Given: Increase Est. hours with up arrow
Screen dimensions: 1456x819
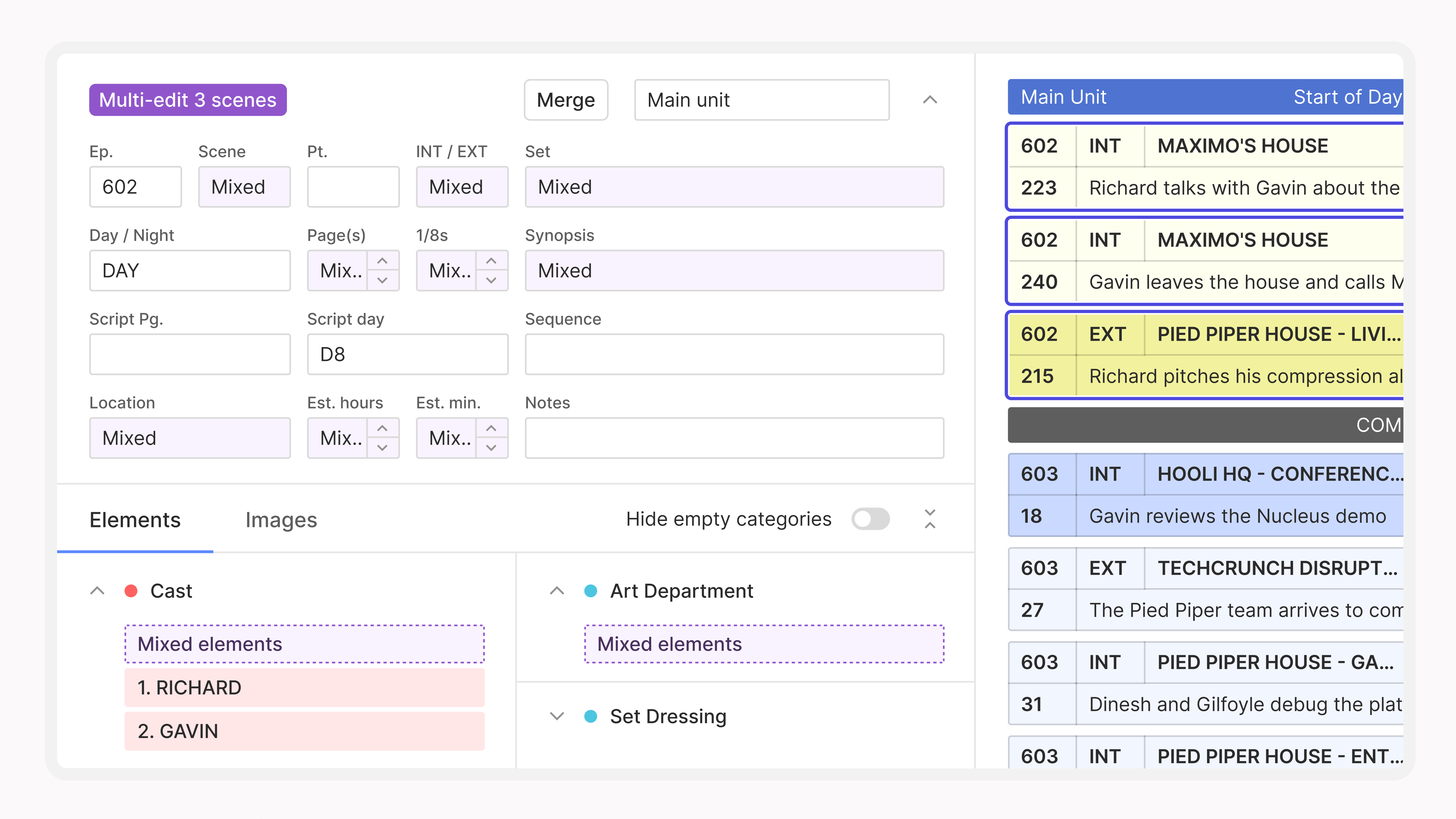Looking at the screenshot, I should tap(382, 428).
